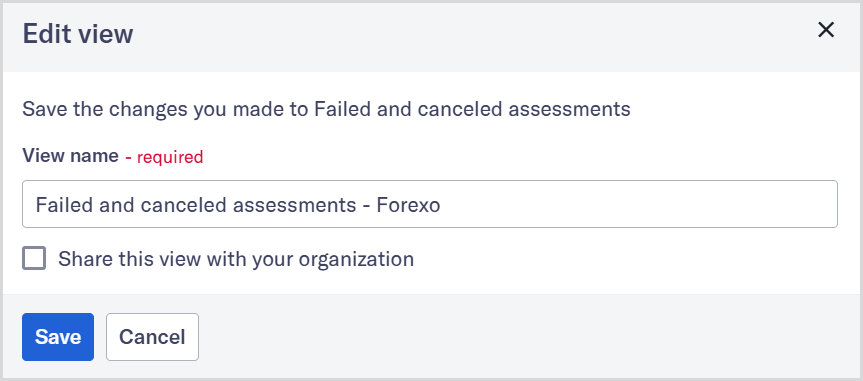This screenshot has height=381, width=863.
Task: Click 'Failed and canceled assessments' in the description line
Action: pyautogui.click(x=472, y=109)
